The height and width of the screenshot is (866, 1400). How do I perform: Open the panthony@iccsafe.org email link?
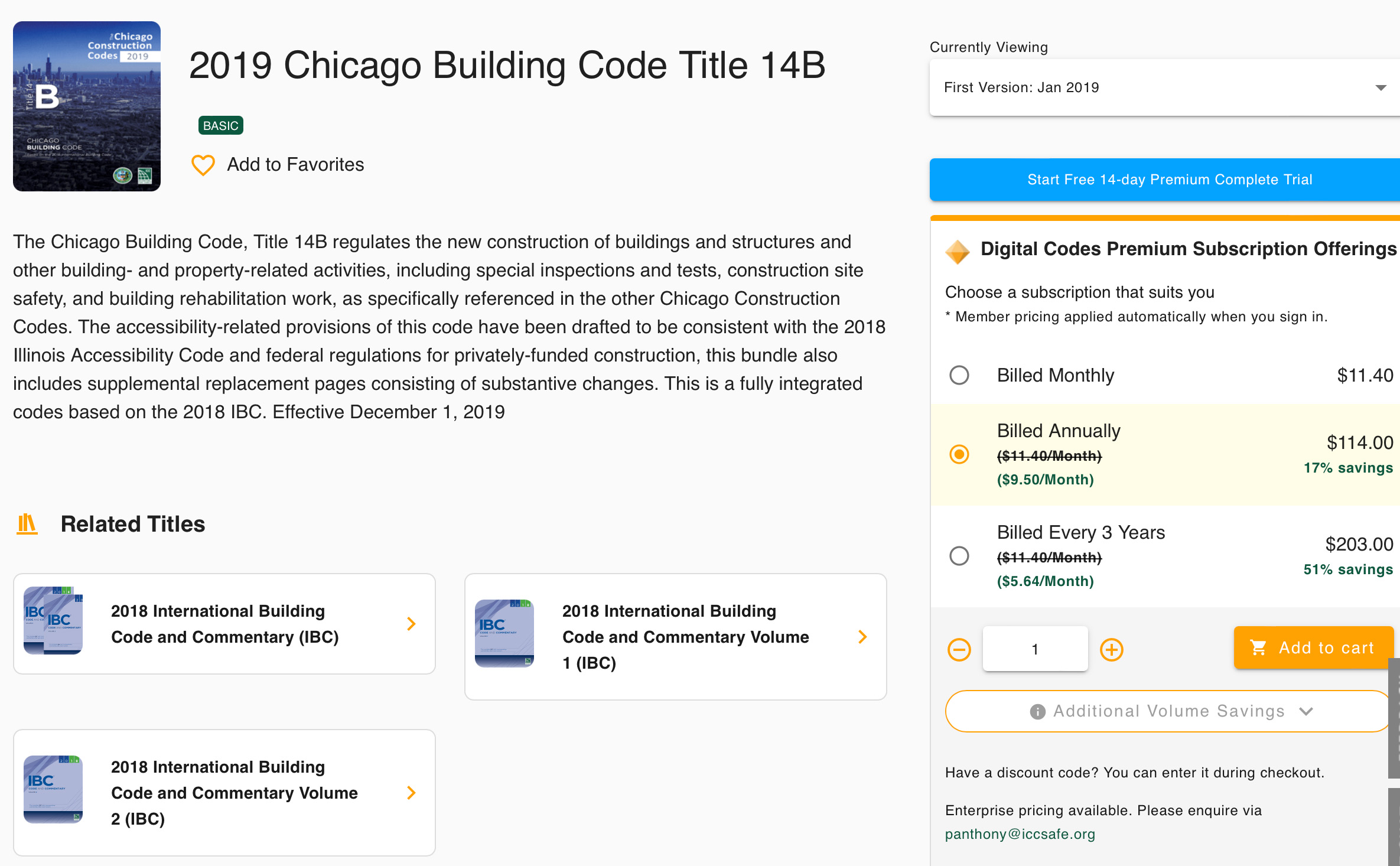pos(1020,834)
